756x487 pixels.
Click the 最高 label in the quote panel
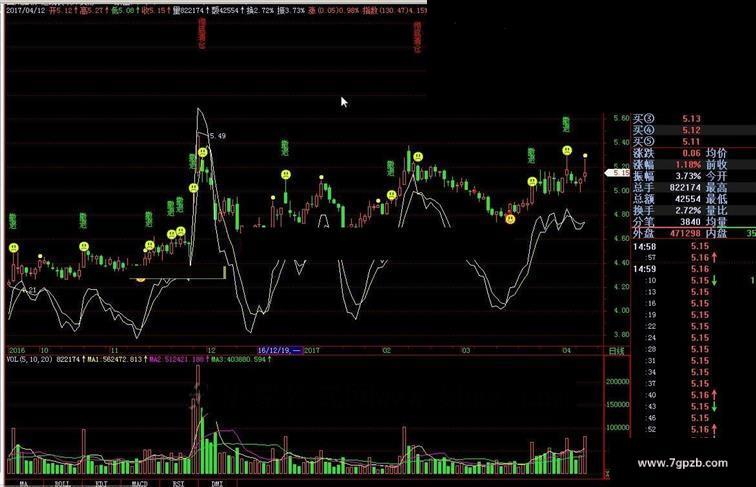[x=716, y=188]
